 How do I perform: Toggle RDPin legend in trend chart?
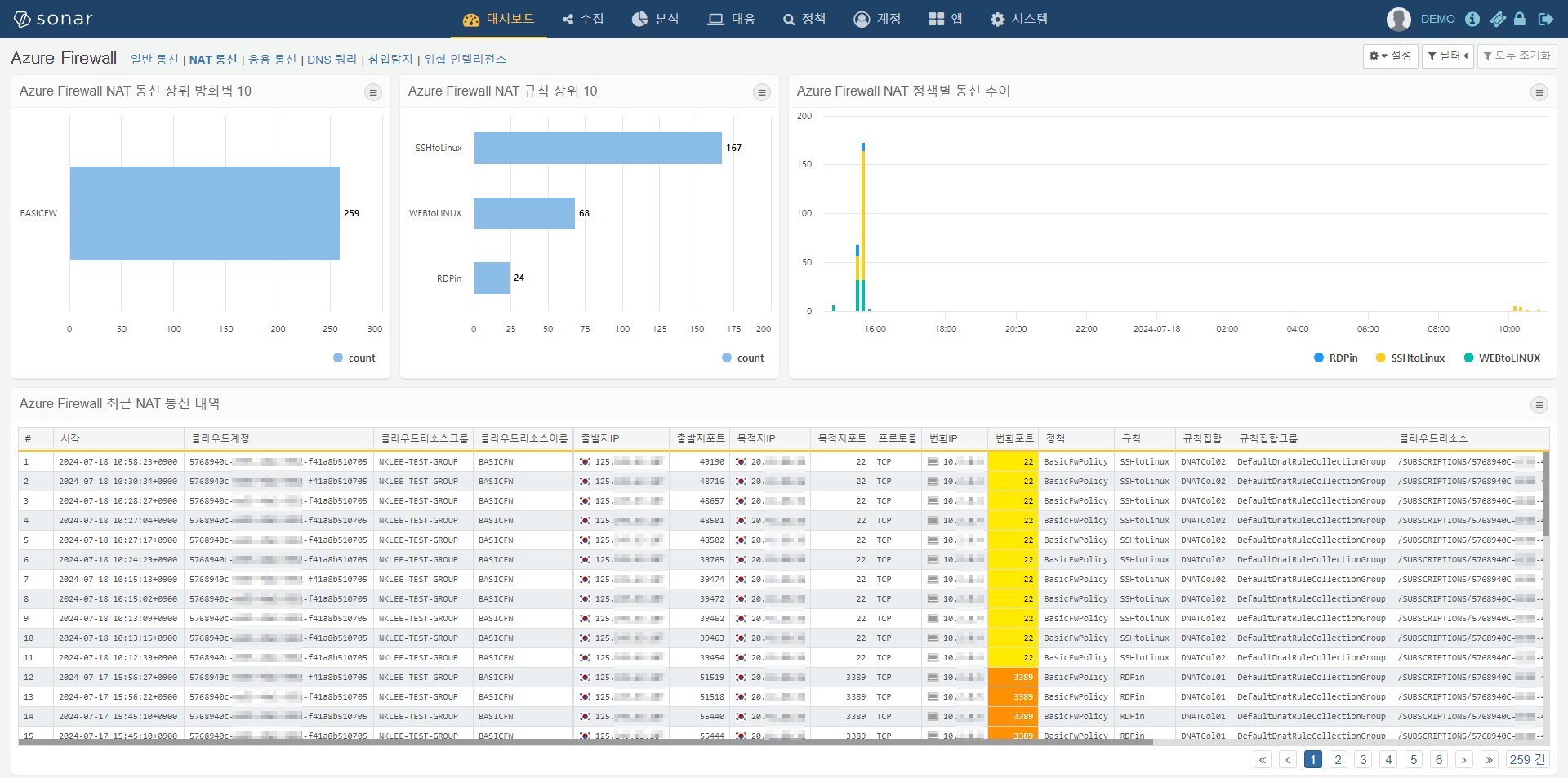tap(1336, 358)
